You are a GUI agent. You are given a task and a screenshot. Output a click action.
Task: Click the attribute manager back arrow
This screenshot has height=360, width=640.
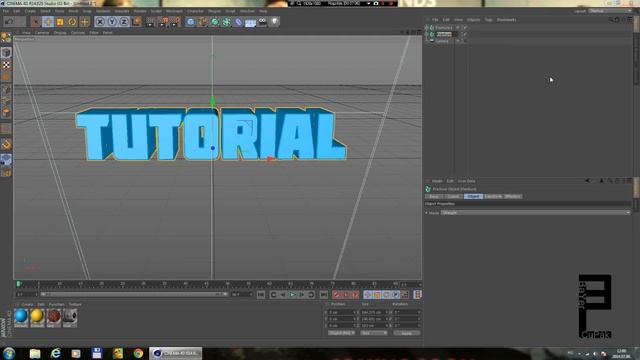coord(587,181)
